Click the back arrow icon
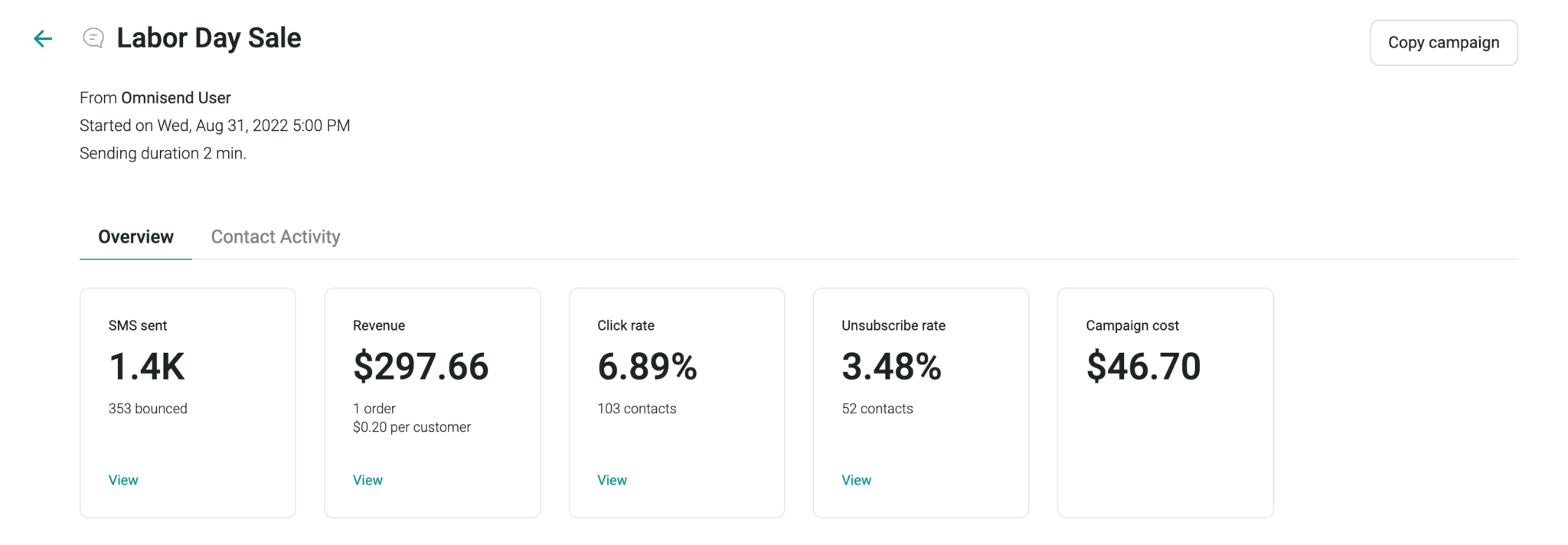Viewport: 1568px width, 545px height. (x=43, y=38)
